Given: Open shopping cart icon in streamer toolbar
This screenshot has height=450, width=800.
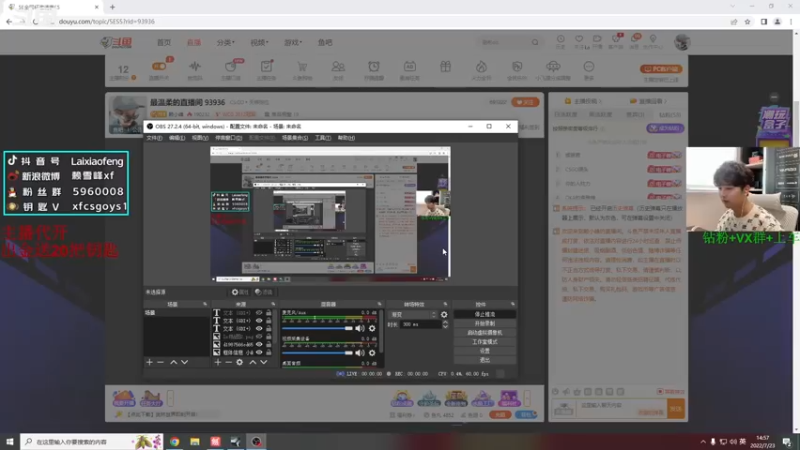Looking at the screenshot, I should coord(302,67).
